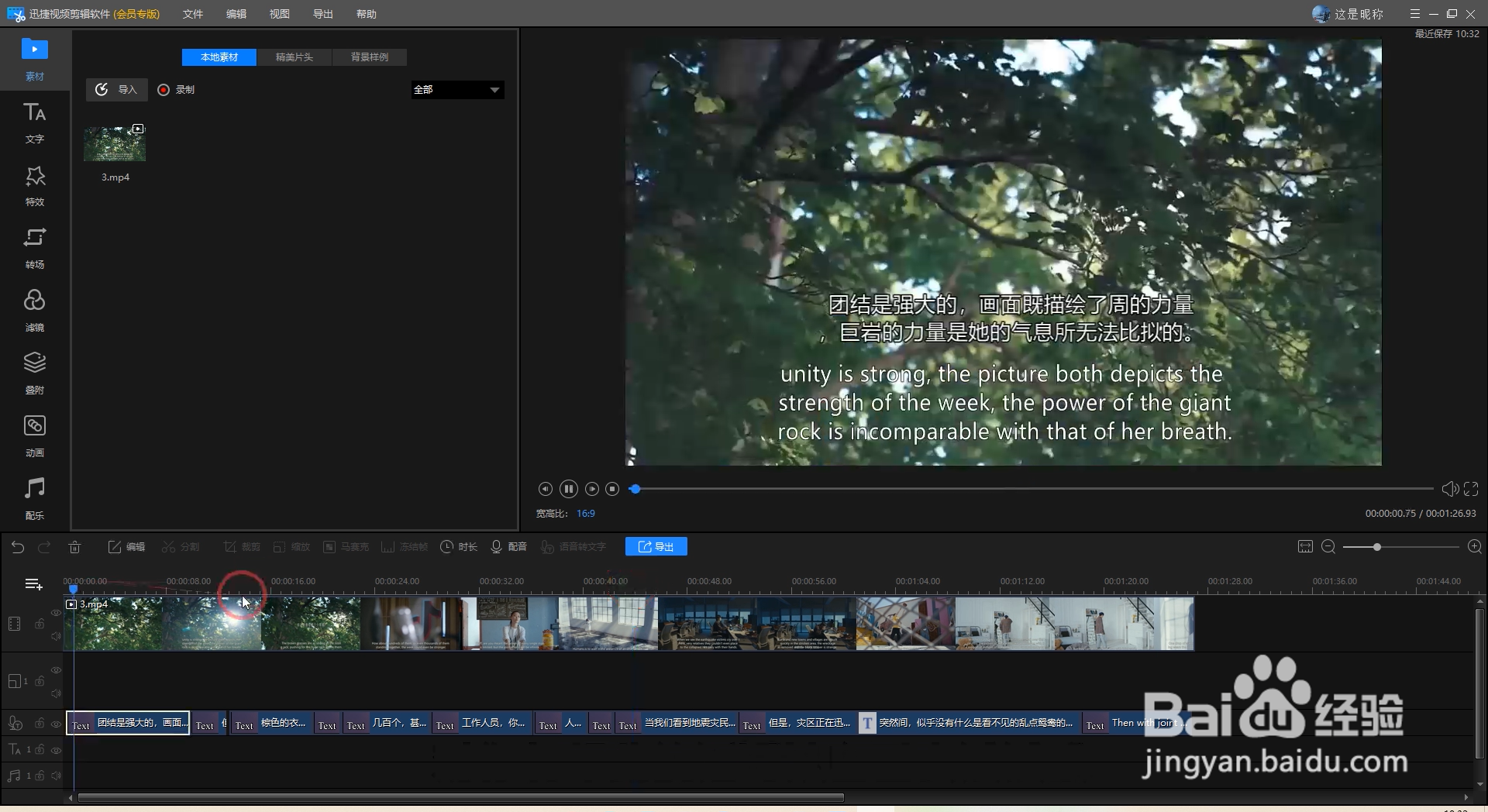Switch to the 精美片头 tab
This screenshot has width=1488, height=812.
[294, 57]
